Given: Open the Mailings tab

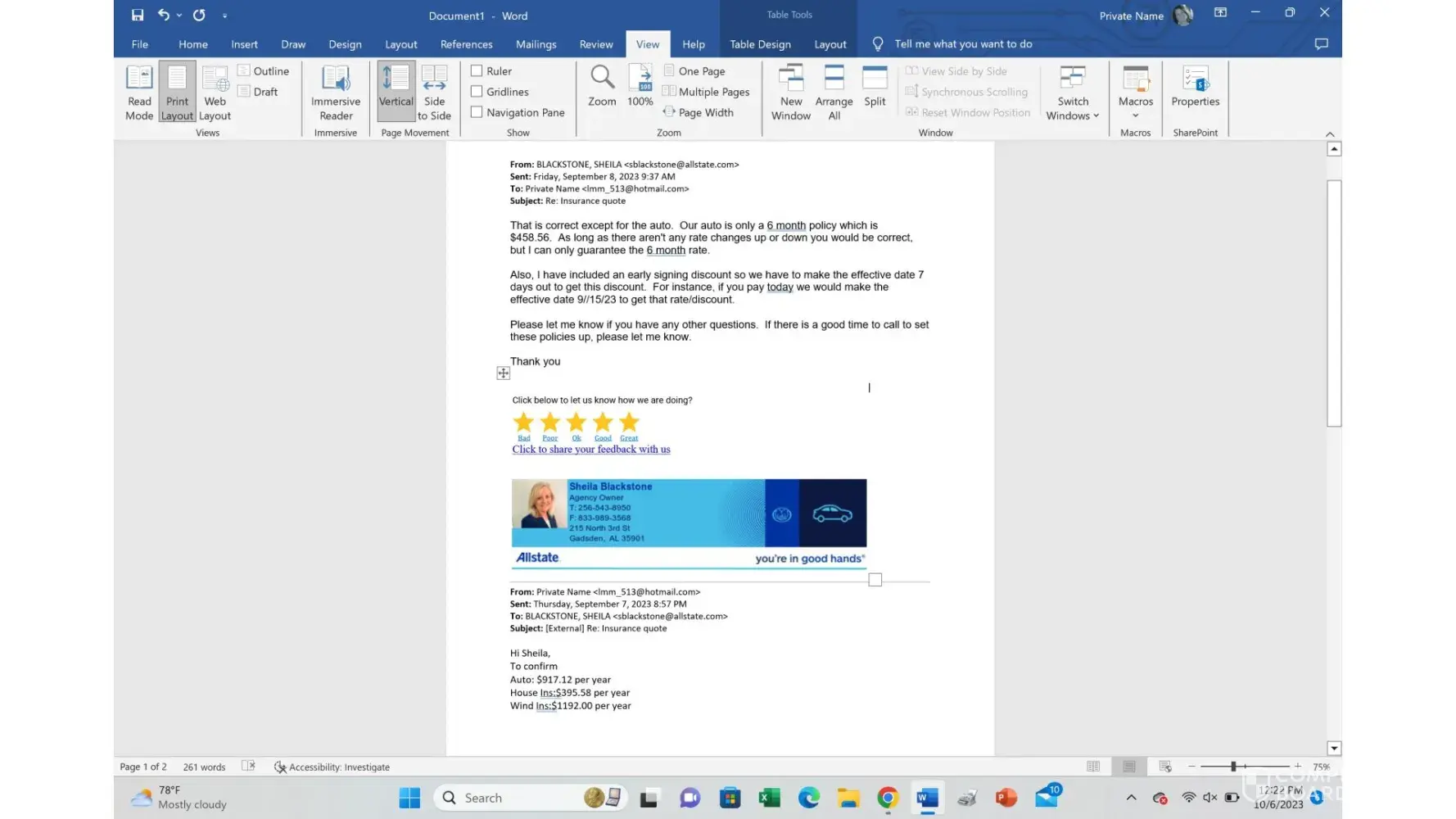Looking at the screenshot, I should click(536, 44).
